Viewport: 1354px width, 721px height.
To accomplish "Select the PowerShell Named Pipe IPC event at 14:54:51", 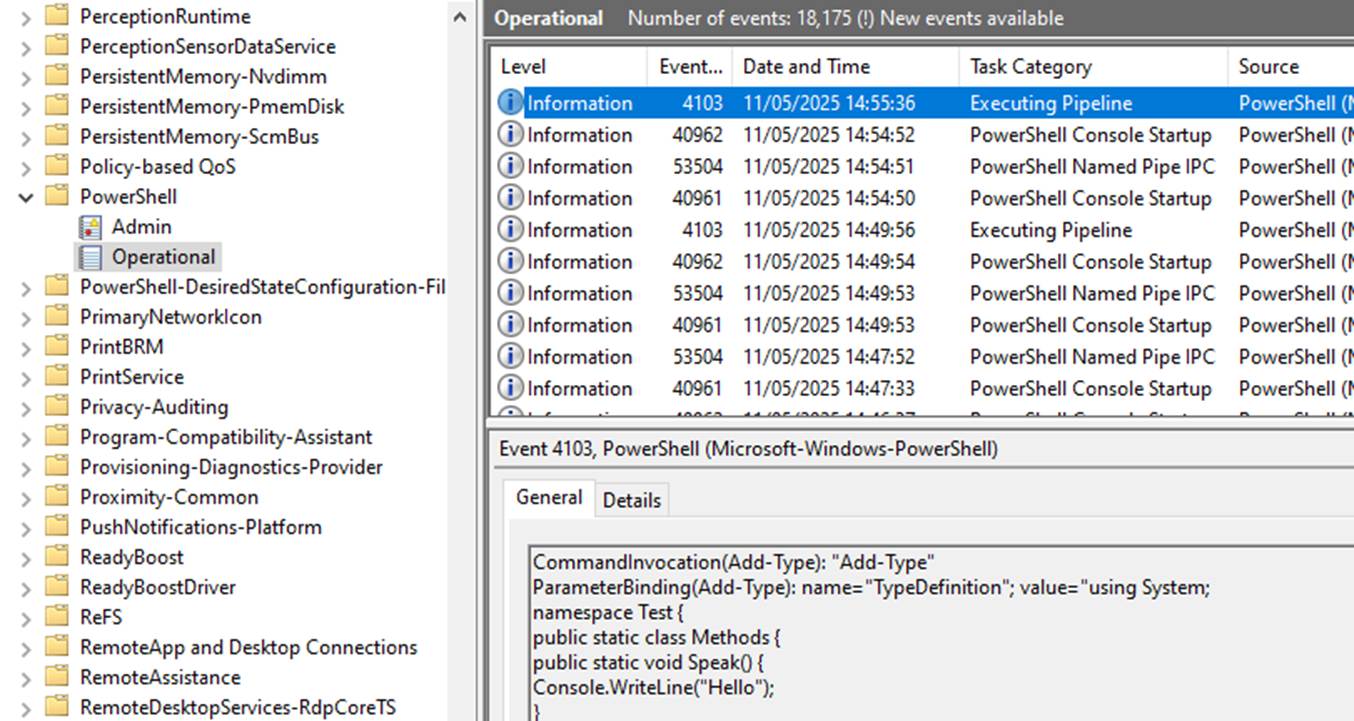I will [x=923, y=166].
